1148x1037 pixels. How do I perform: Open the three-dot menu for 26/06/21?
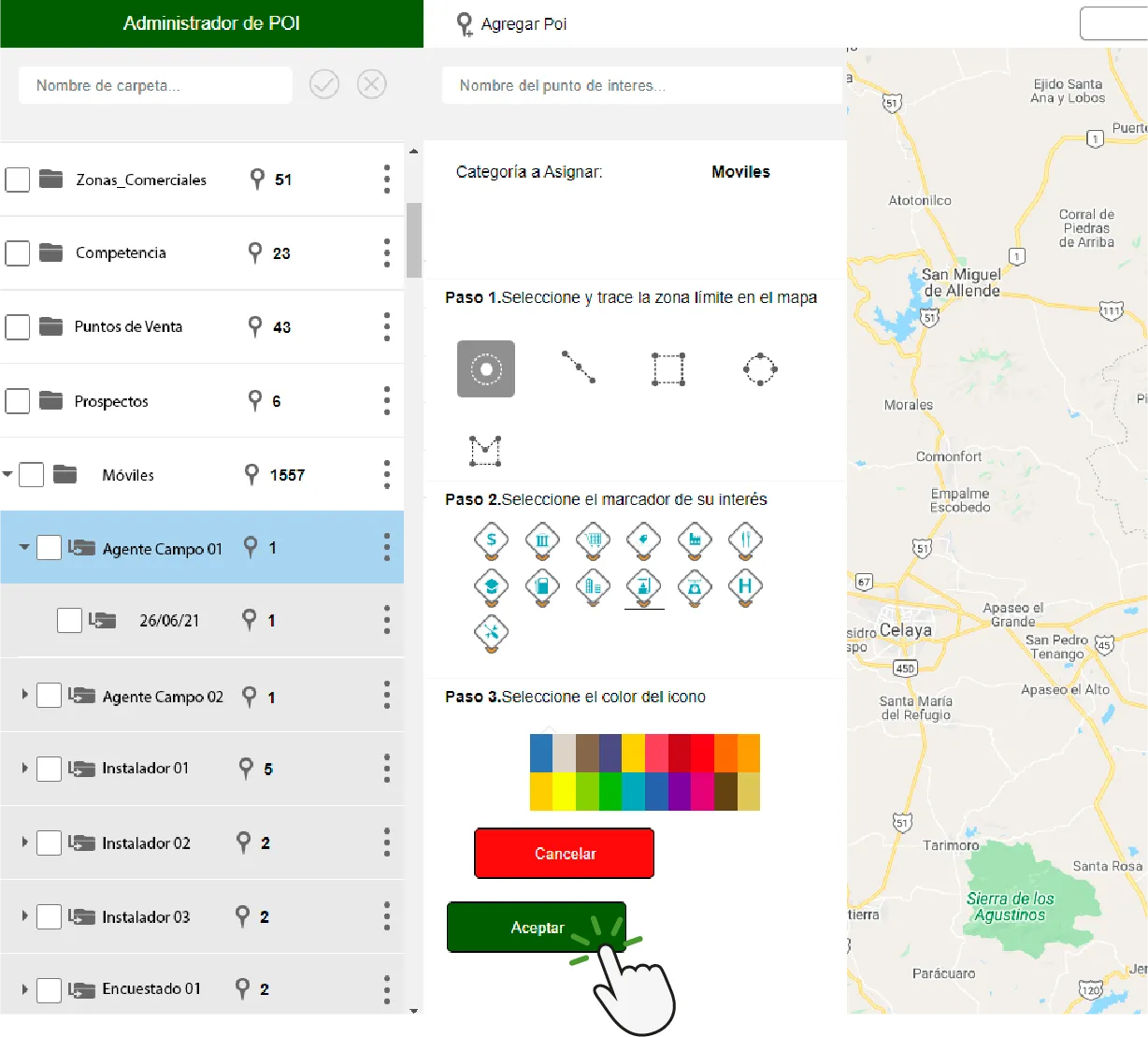click(387, 619)
